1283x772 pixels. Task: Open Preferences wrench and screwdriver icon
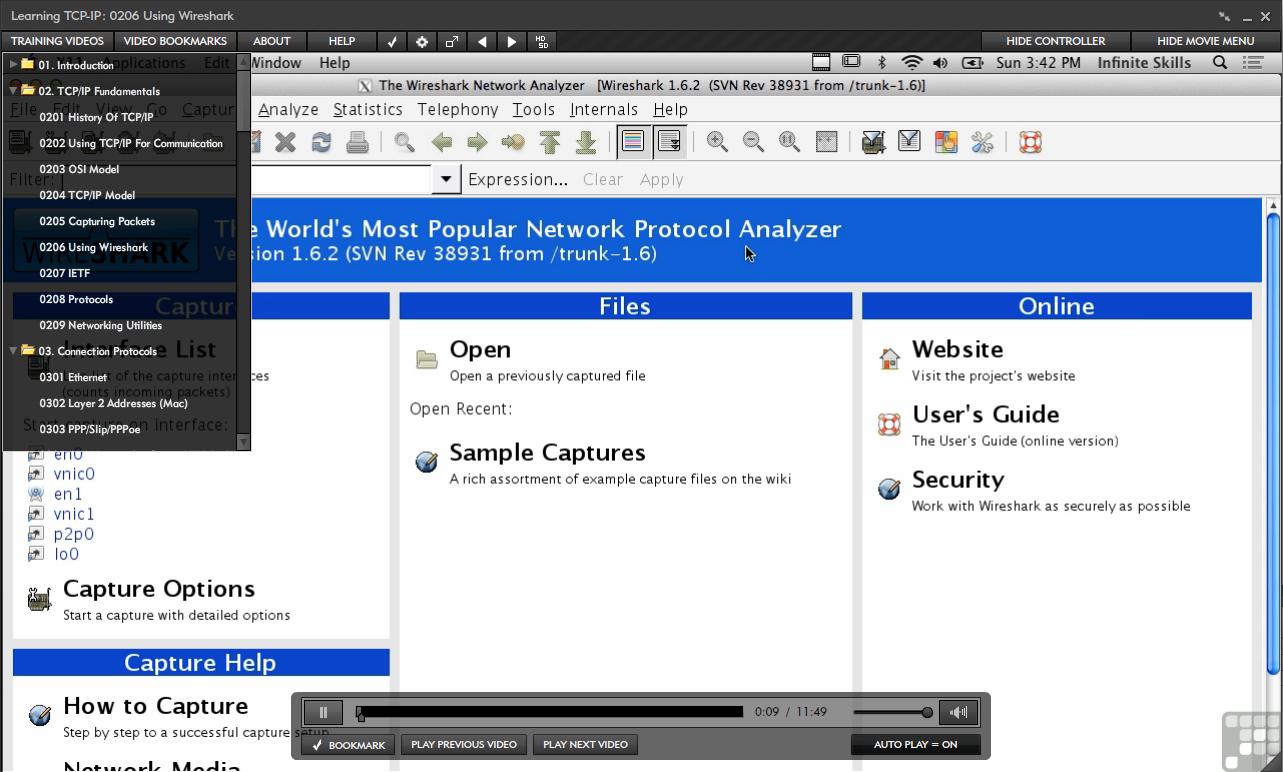[x=982, y=142]
